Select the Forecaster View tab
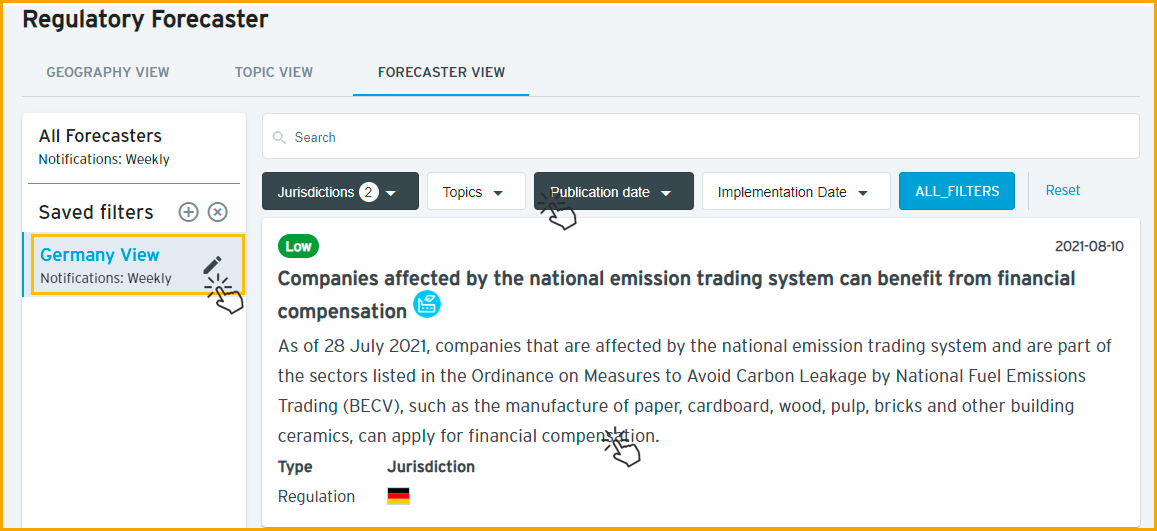 [x=441, y=72]
